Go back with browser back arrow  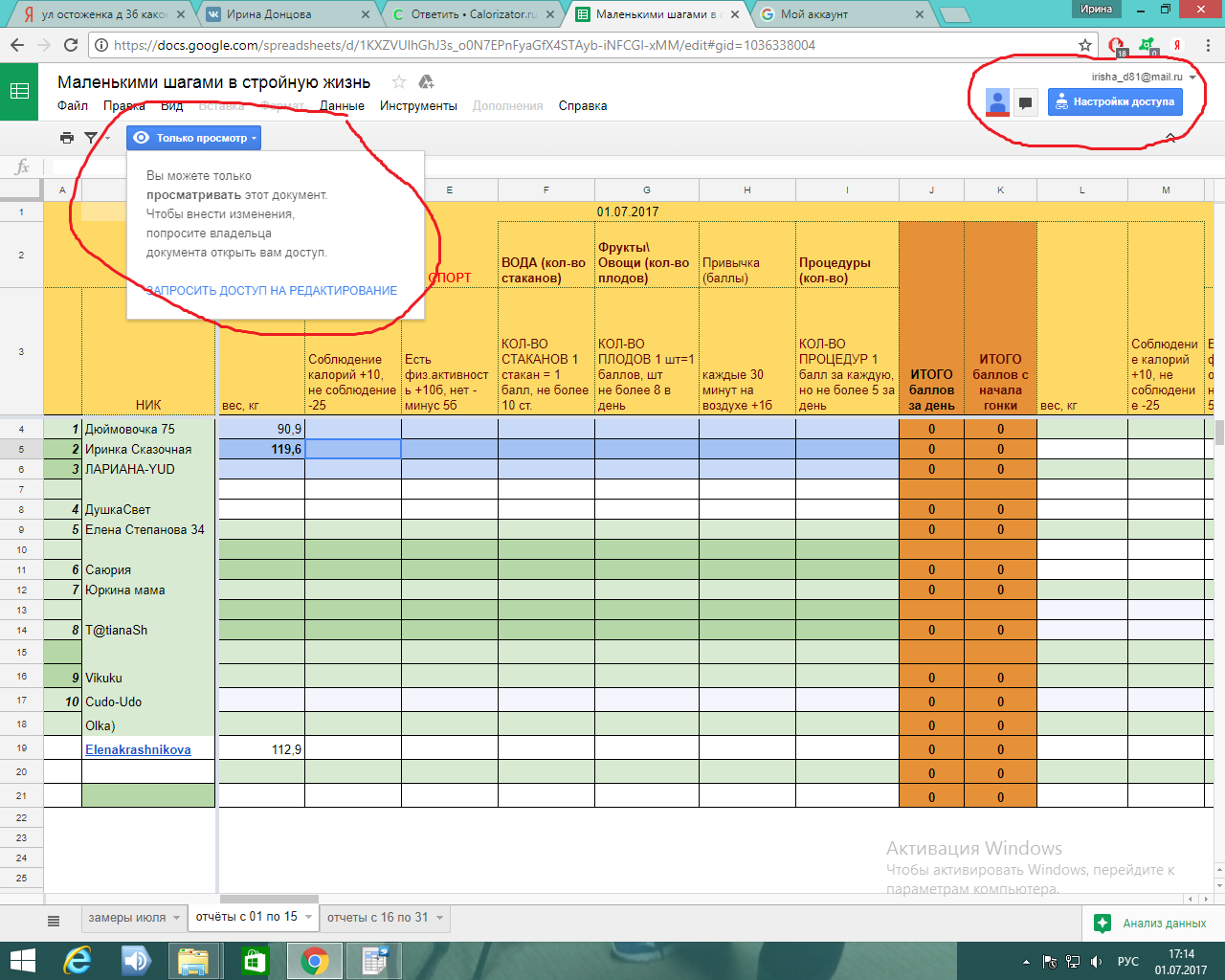pyautogui.click(x=17, y=45)
